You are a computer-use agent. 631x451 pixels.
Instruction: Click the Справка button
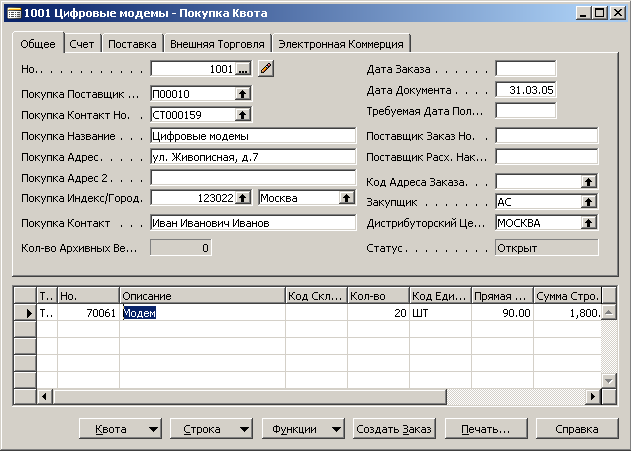tap(577, 429)
